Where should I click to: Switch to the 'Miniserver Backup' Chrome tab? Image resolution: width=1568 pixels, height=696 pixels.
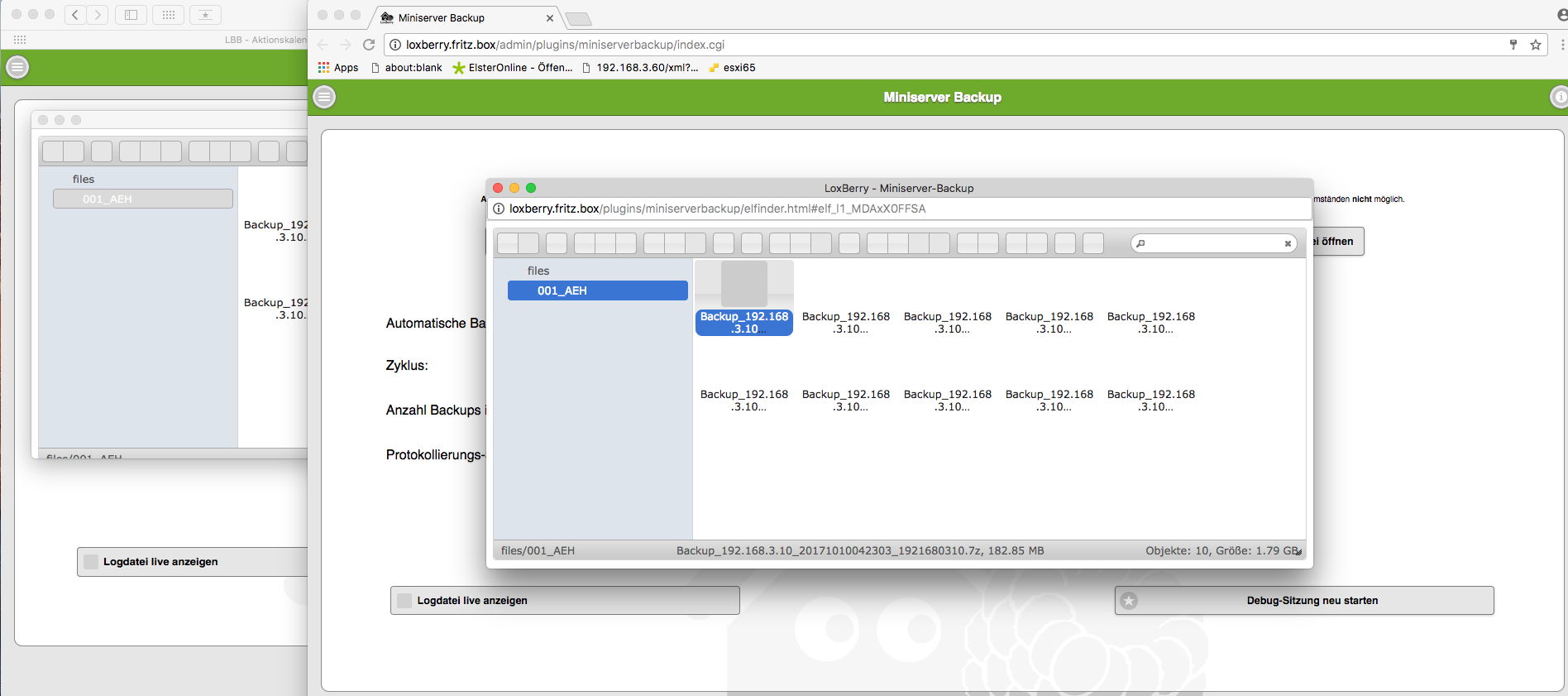(467, 17)
